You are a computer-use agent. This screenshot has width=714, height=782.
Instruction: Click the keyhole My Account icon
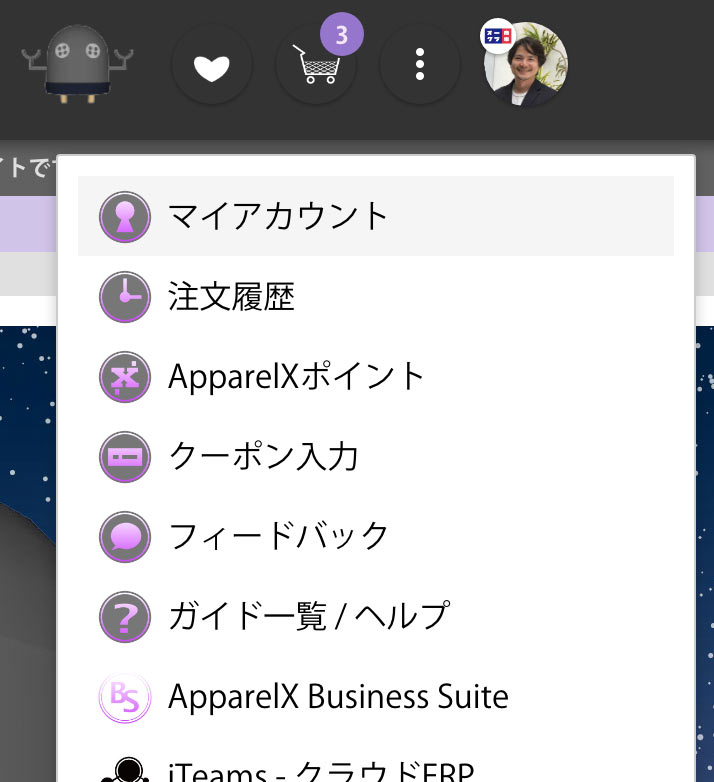pos(125,216)
